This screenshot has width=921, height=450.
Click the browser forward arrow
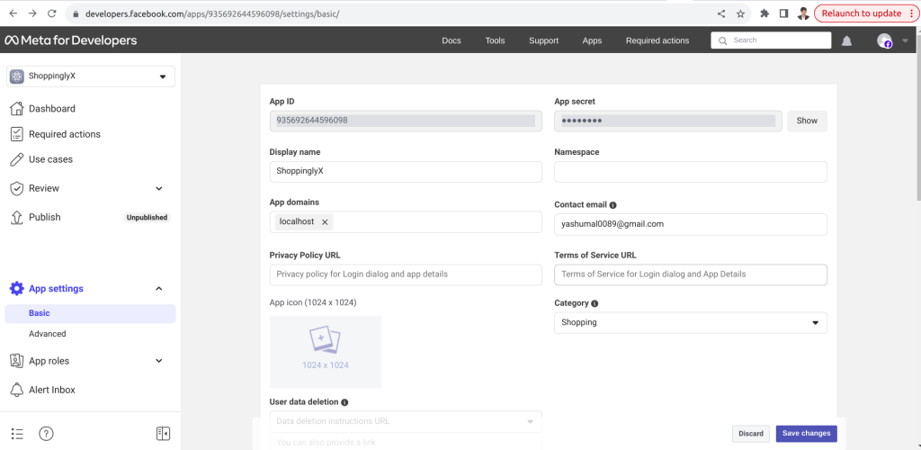pos(32,14)
